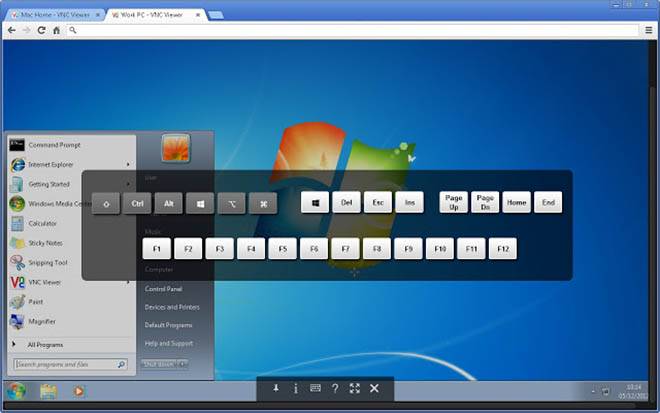The height and width of the screenshot is (413, 660).
Task: Open Control Panel in Start menu
Action: [x=163, y=289]
